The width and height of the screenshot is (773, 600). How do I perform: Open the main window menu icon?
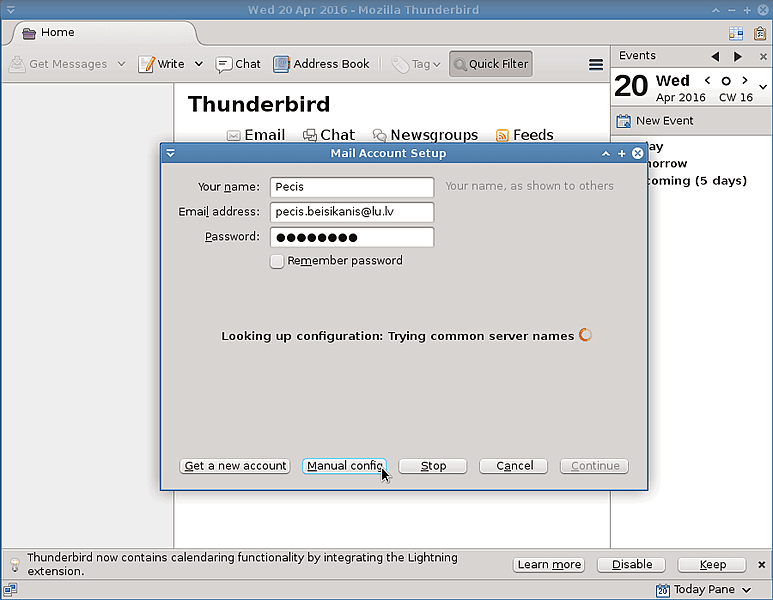tap(10, 9)
